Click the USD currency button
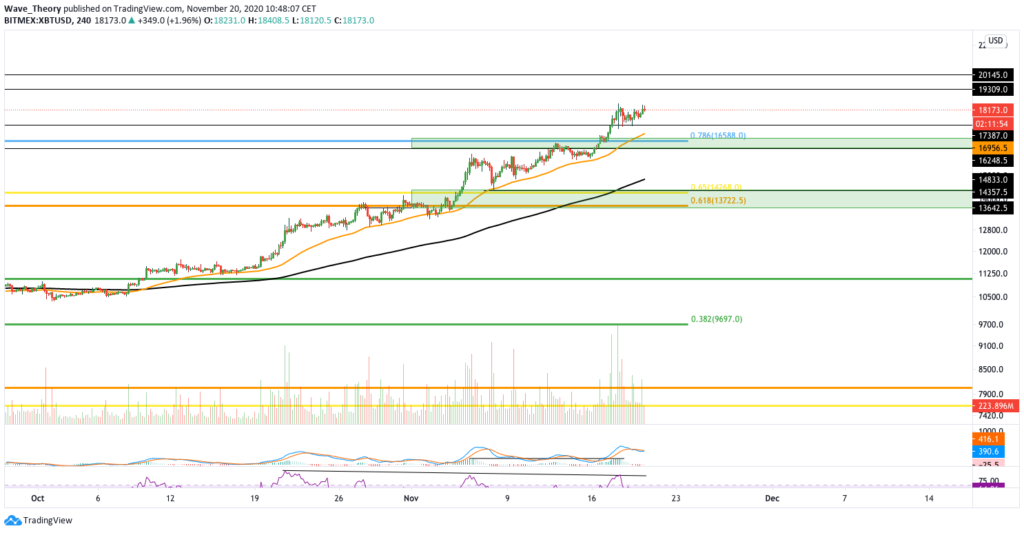 pyautogui.click(x=995, y=40)
